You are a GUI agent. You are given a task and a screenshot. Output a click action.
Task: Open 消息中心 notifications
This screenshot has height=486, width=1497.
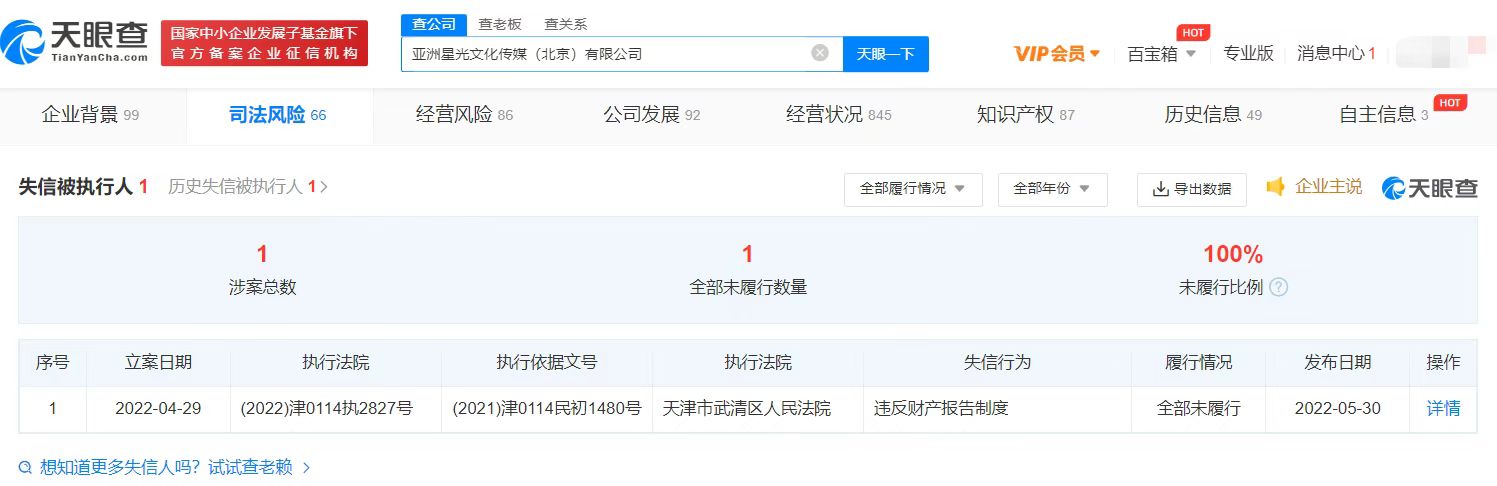click(x=1336, y=54)
